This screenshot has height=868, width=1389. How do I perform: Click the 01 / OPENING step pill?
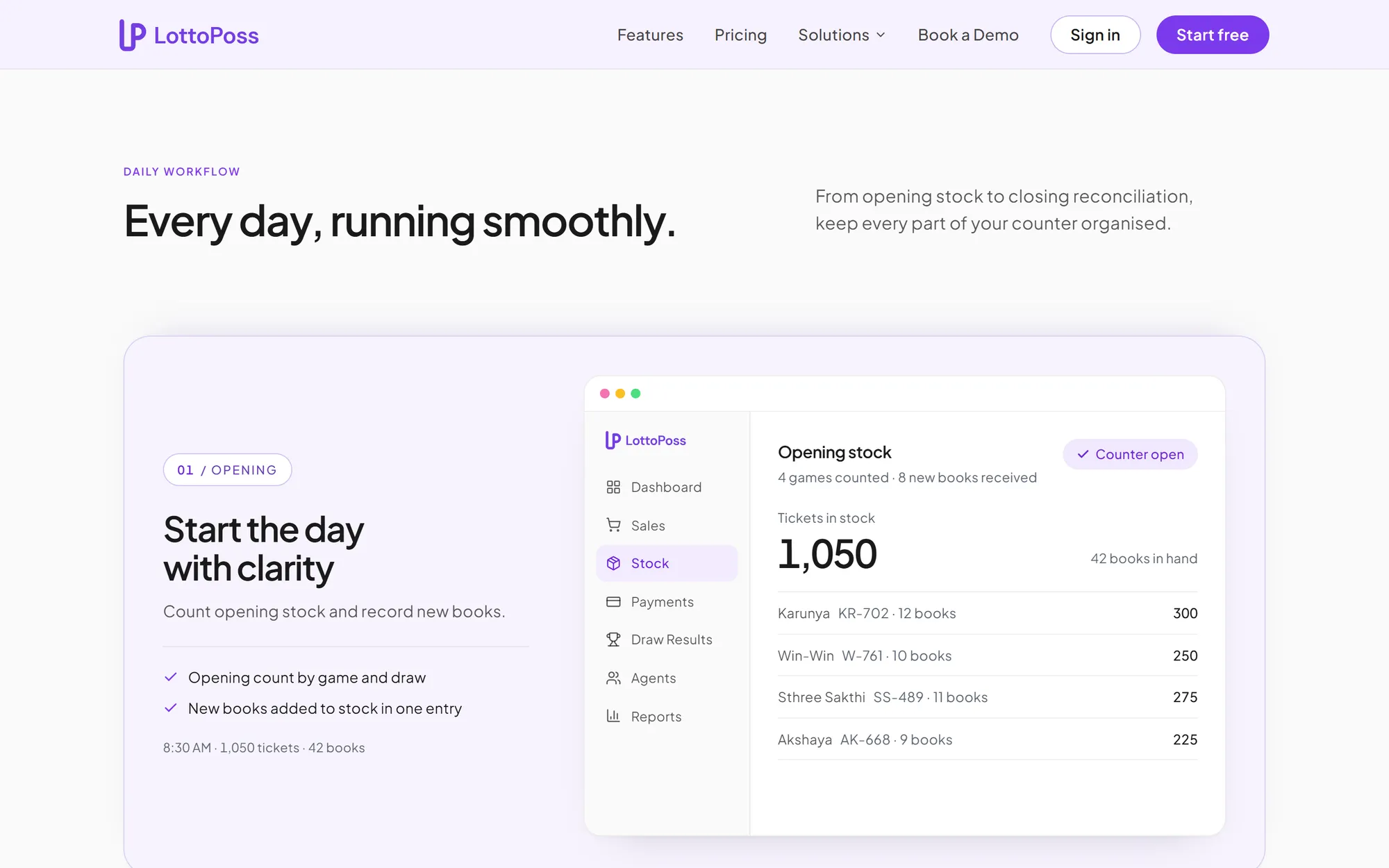pos(227,470)
